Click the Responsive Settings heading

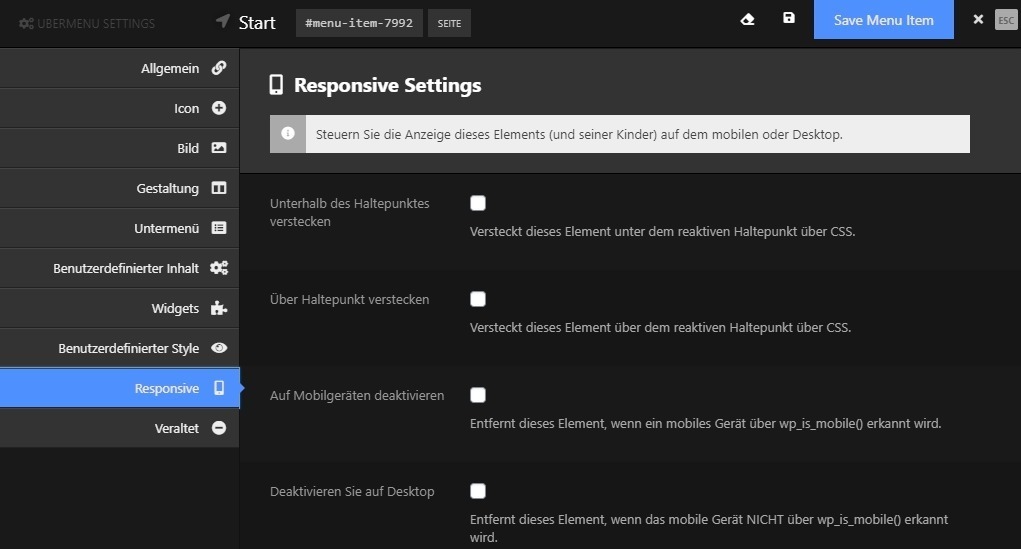[x=387, y=85]
